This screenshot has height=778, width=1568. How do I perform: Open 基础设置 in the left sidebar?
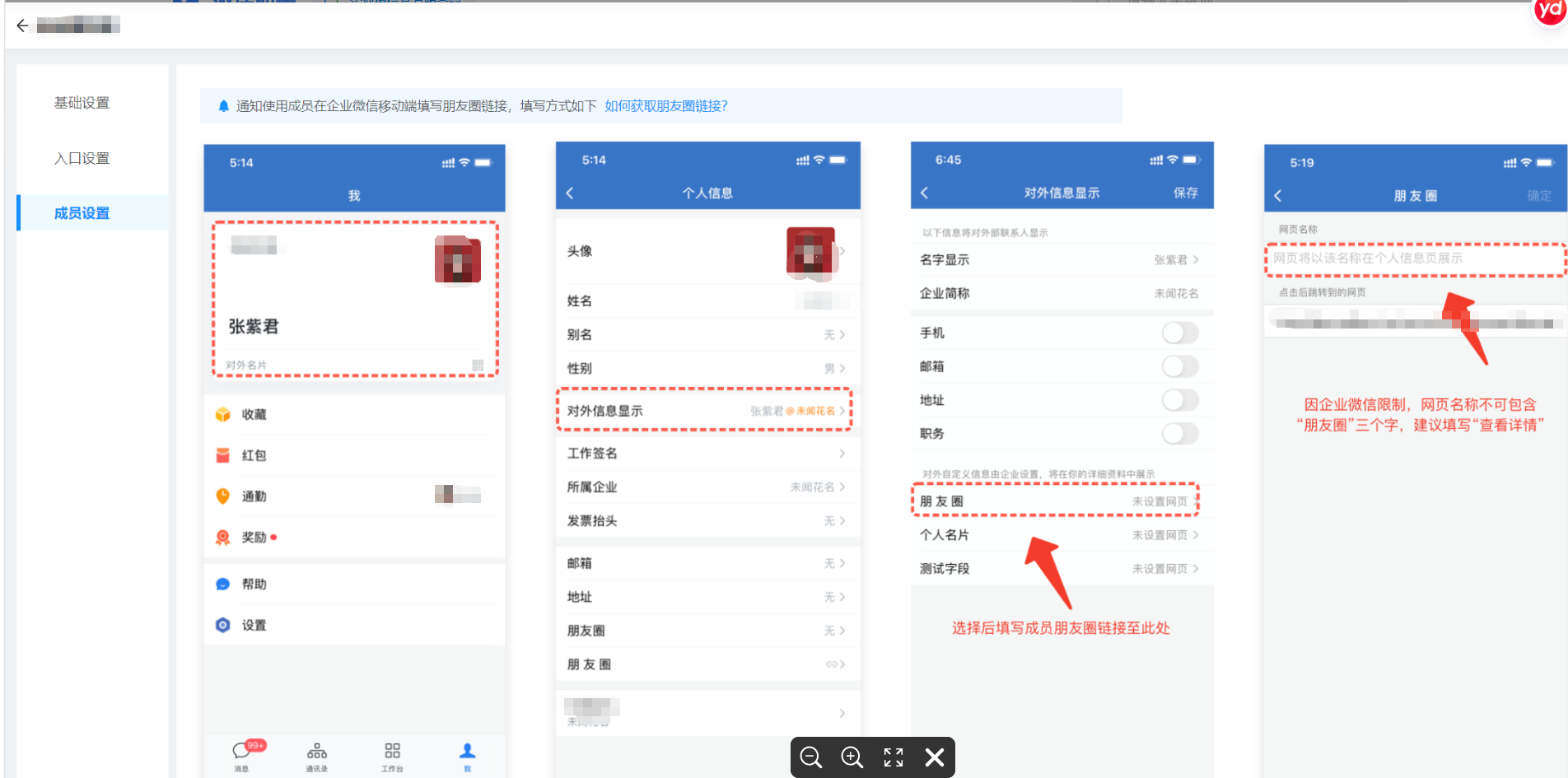click(x=82, y=103)
